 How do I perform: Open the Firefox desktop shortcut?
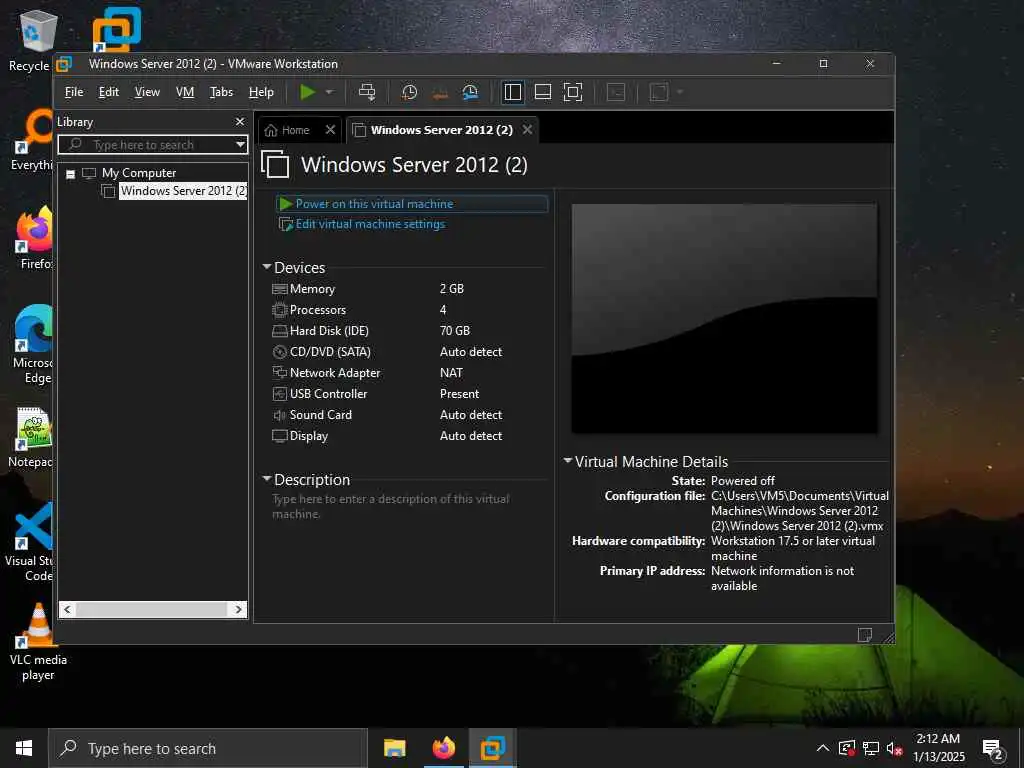pos(33,238)
